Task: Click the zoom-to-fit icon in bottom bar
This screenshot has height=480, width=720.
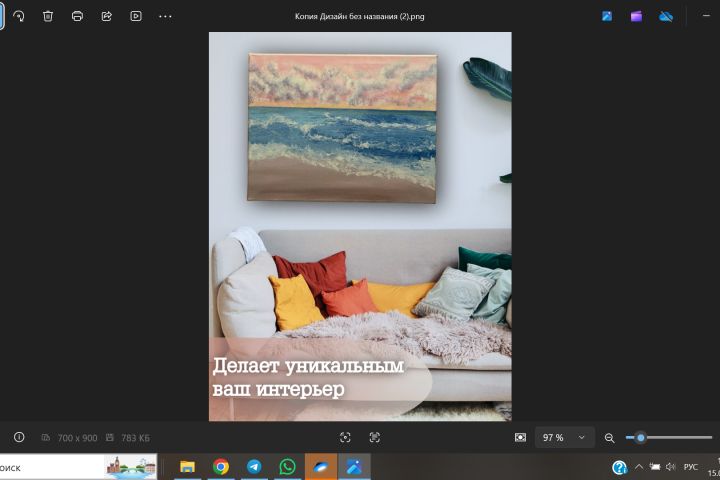Action: [345, 438]
